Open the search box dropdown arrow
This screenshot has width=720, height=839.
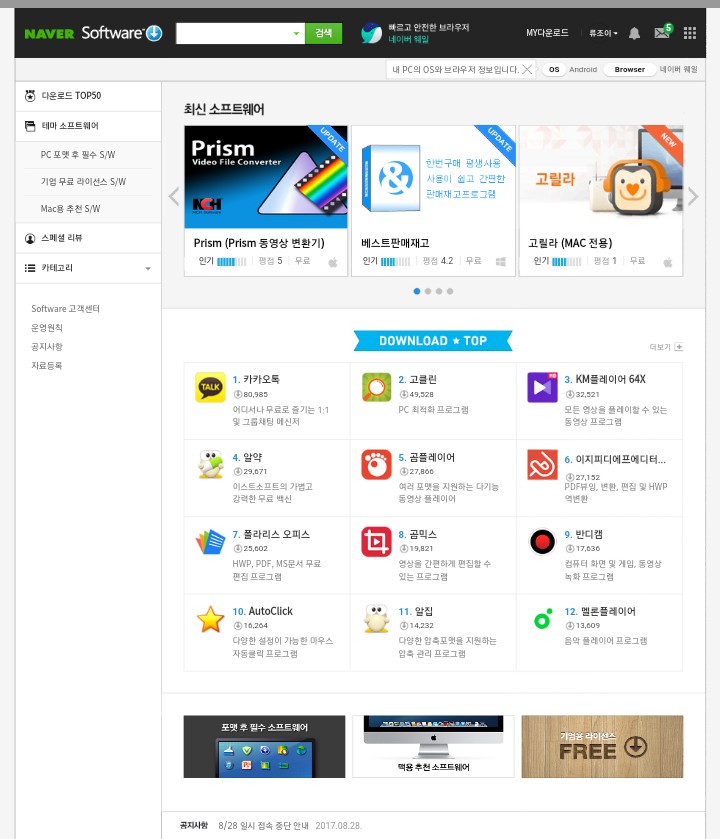(296, 33)
